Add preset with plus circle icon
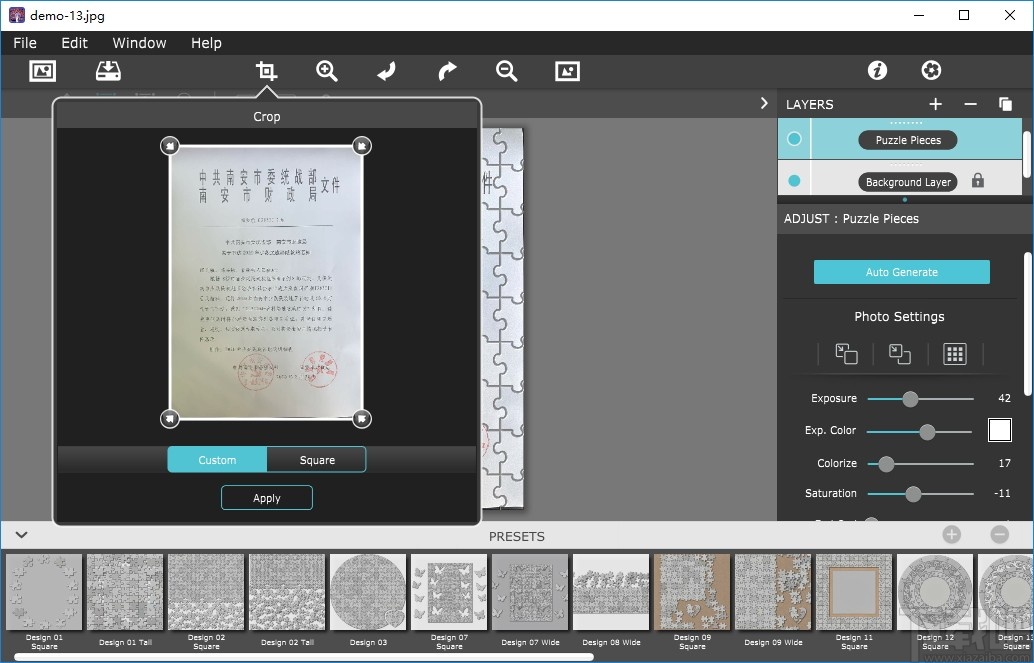The image size is (1034, 663). 951,534
